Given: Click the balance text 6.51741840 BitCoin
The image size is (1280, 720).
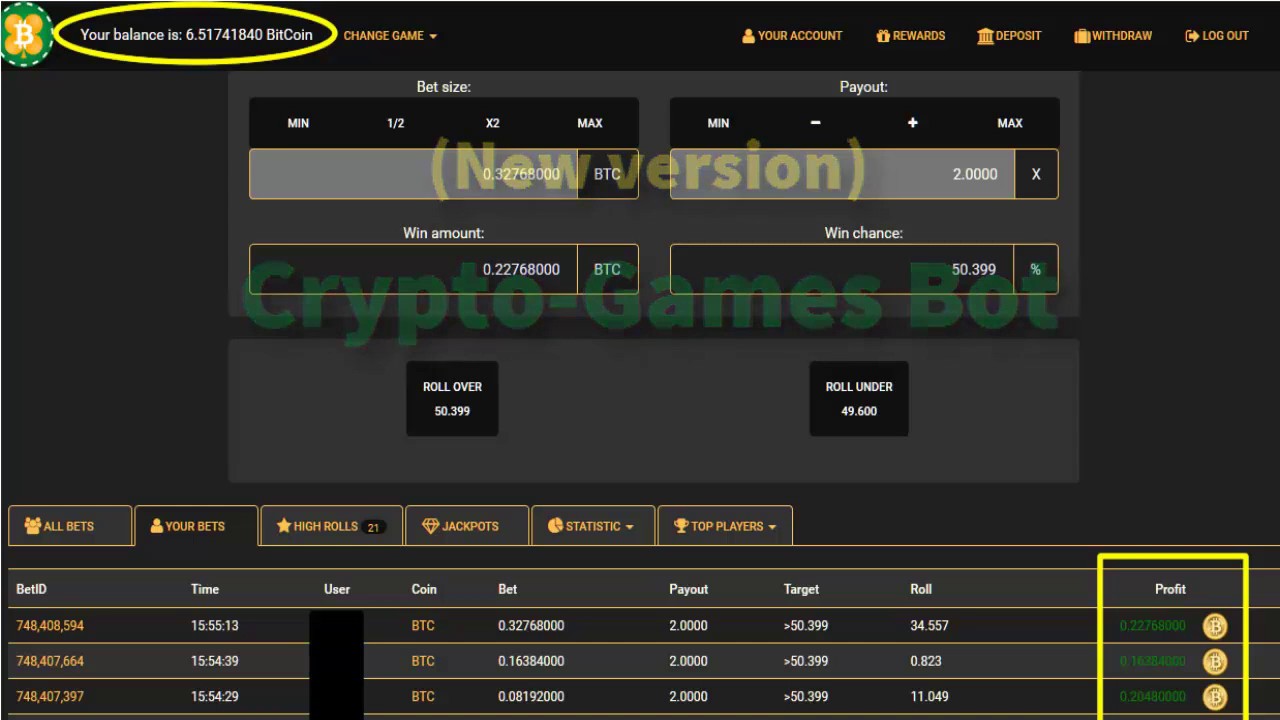Looking at the screenshot, I should (x=249, y=34).
